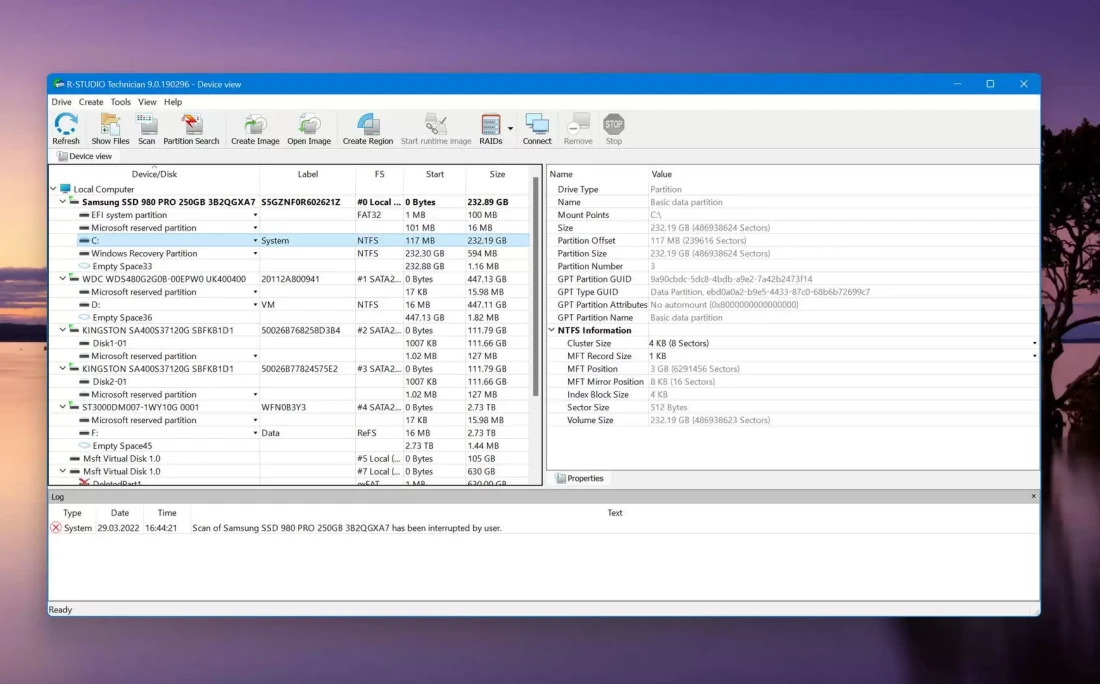
Task: Start a Scan using the toolbar icon
Action: pyautogui.click(x=147, y=128)
